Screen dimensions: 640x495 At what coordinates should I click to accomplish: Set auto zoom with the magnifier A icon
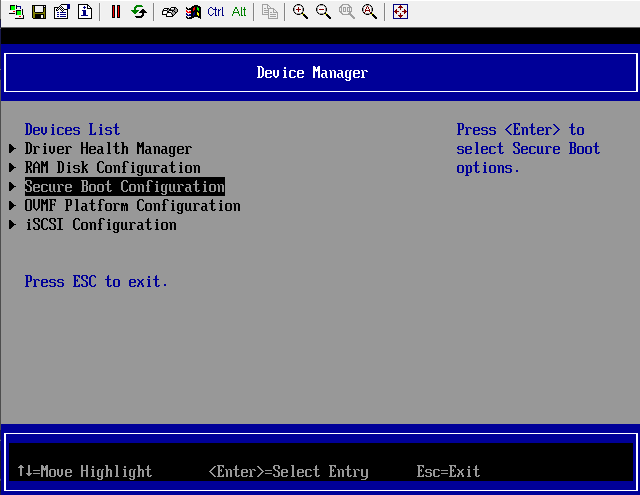(x=369, y=12)
